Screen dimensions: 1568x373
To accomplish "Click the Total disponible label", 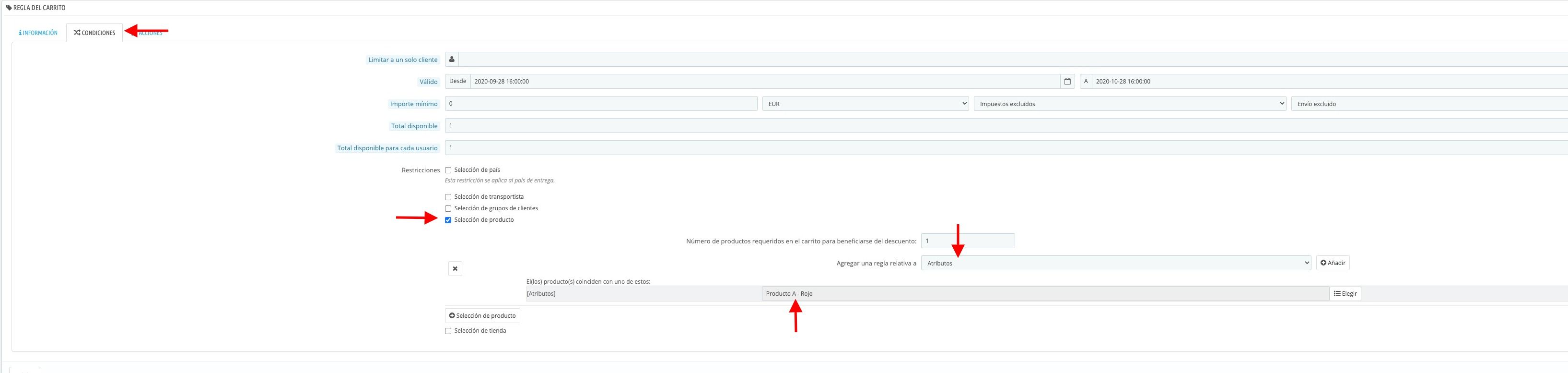I will 414,126.
